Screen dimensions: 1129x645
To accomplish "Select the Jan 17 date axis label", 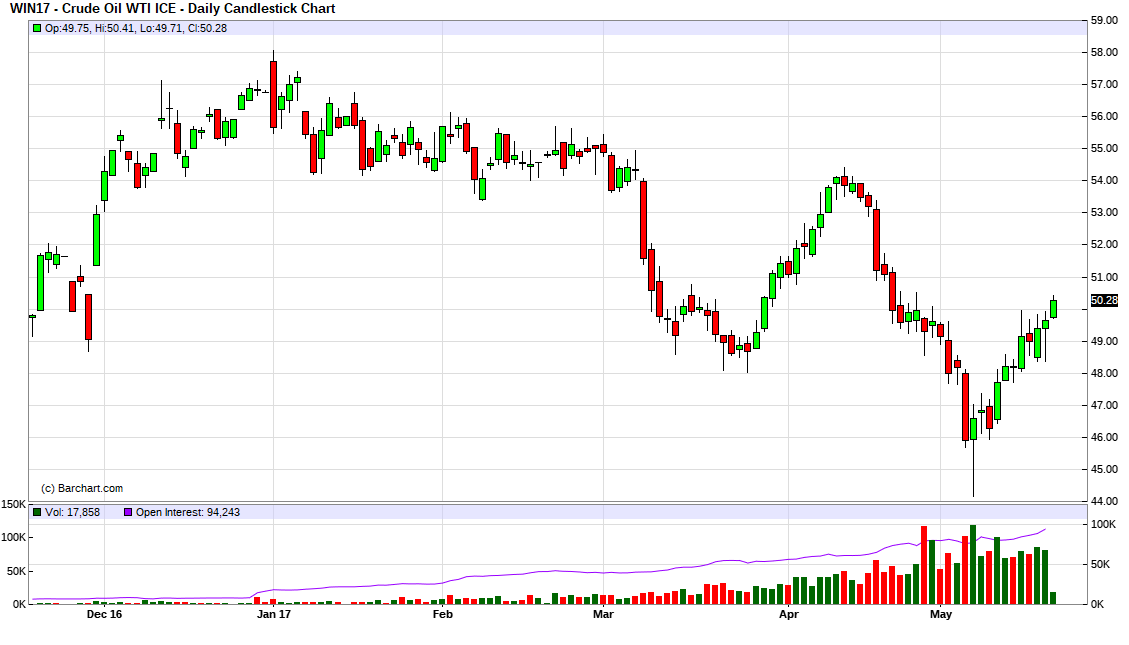I will [273, 615].
